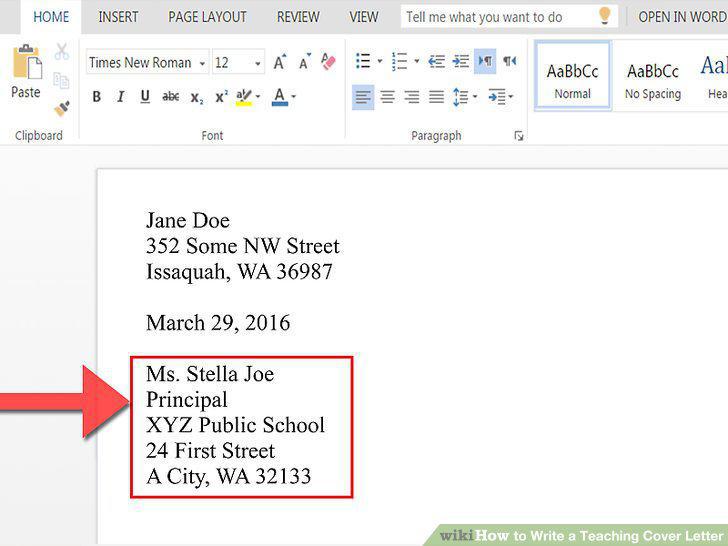
Task: Click the Clear Formatting eraser icon
Action: [328, 61]
